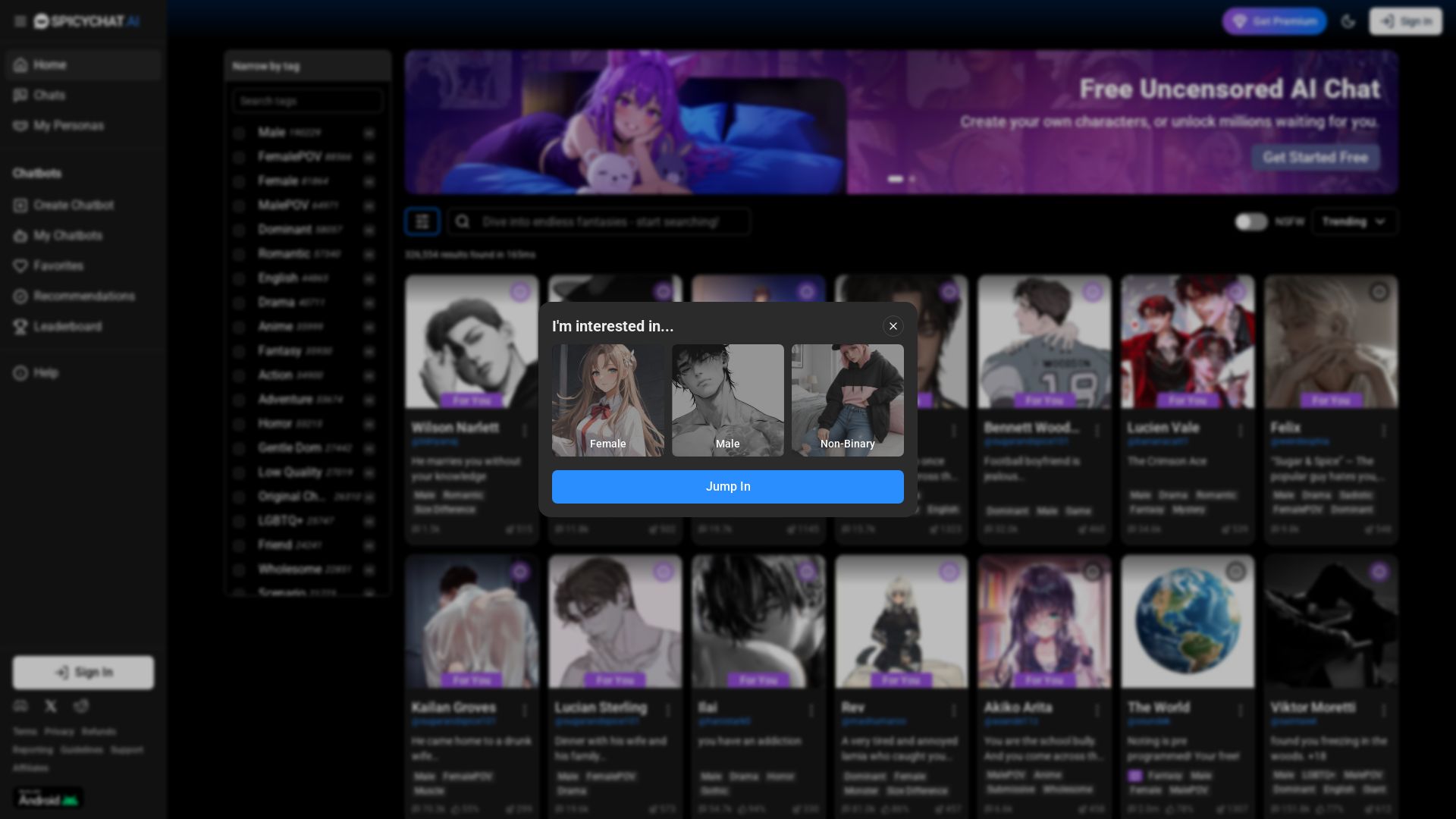This screenshot has height=819, width=1456.
Task: Open My Personas in sidebar
Action: point(68,126)
